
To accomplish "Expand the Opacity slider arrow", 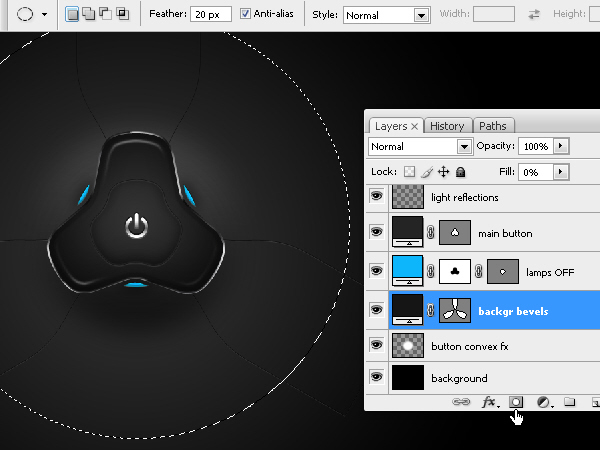I will (561, 146).
